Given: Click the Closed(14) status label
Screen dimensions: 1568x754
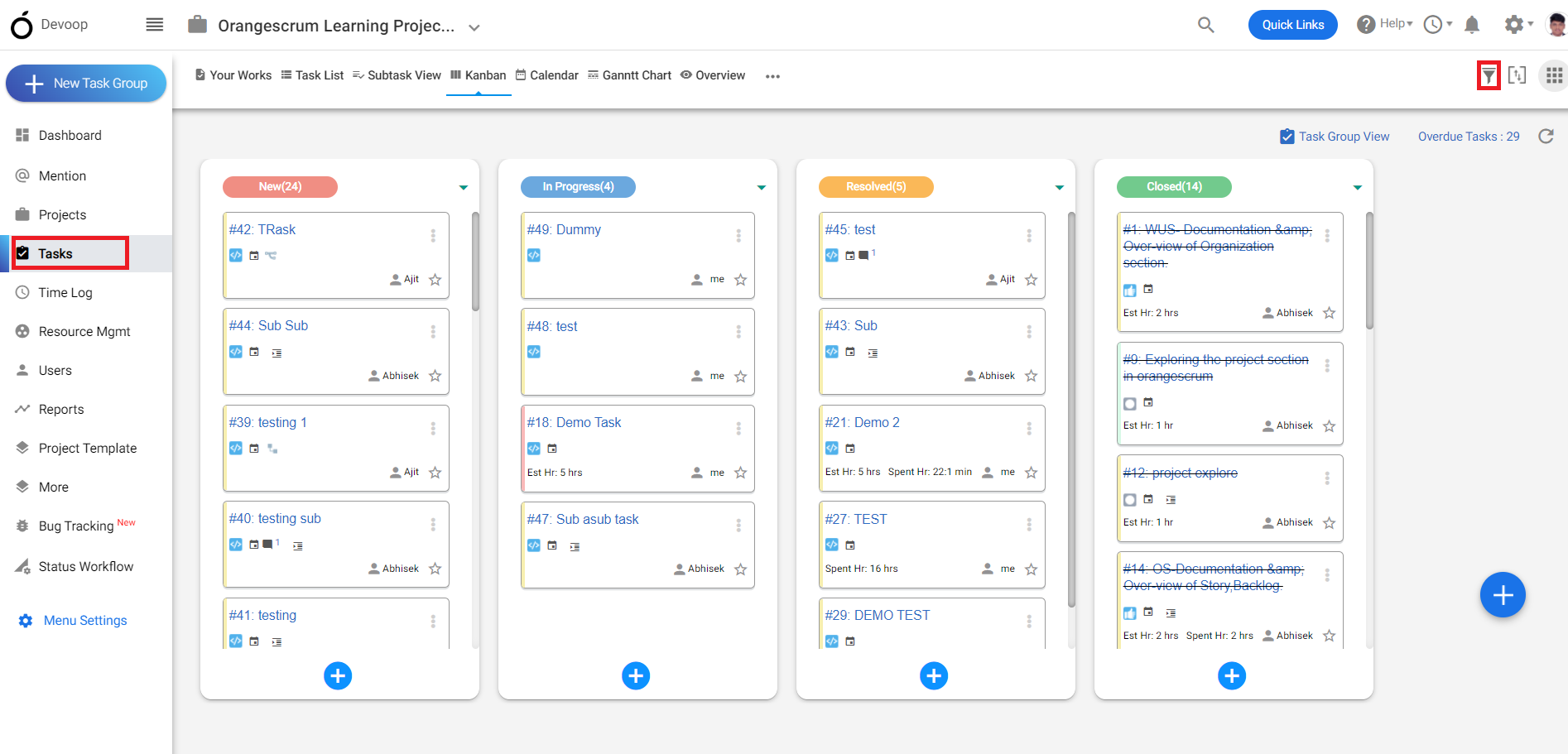Looking at the screenshot, I should click(1174, 187).
